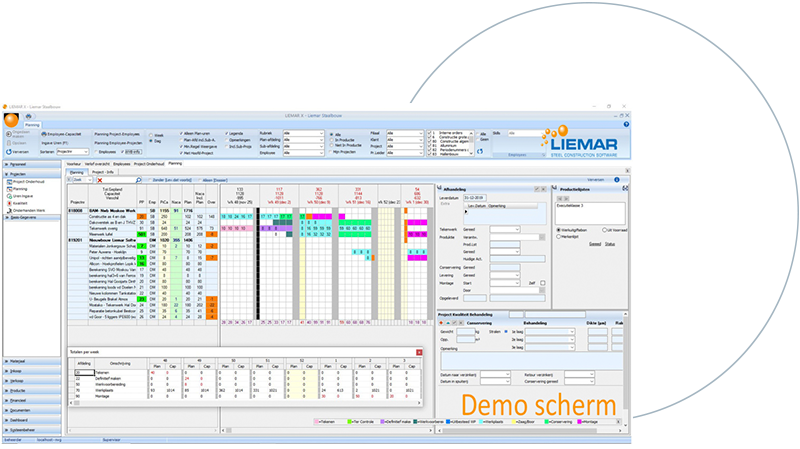Click Ingave Uren (F1) button
The width and height of the screenshot is (800, 449).
55,143
